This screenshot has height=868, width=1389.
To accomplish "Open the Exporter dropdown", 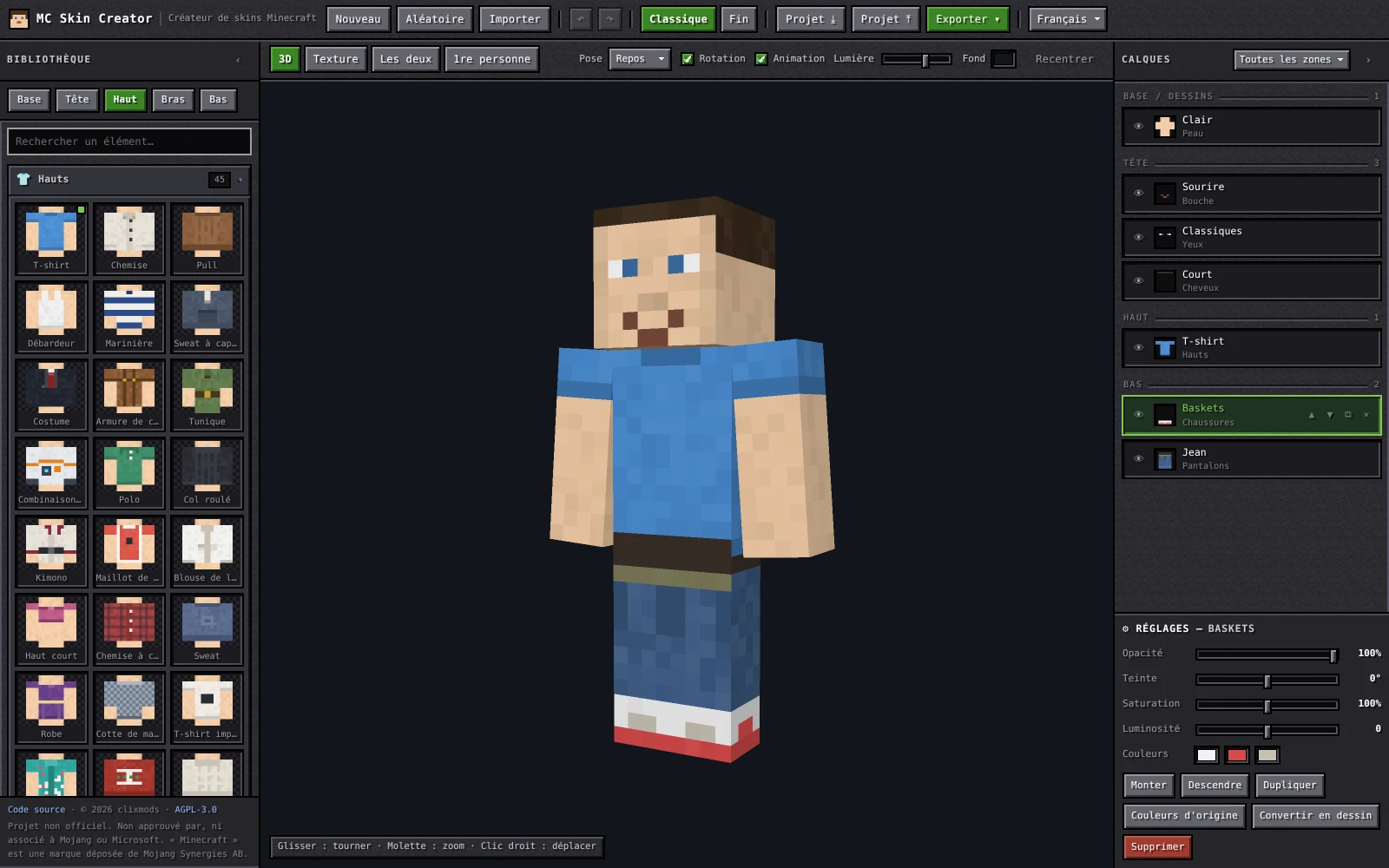I will coord(967,19).
